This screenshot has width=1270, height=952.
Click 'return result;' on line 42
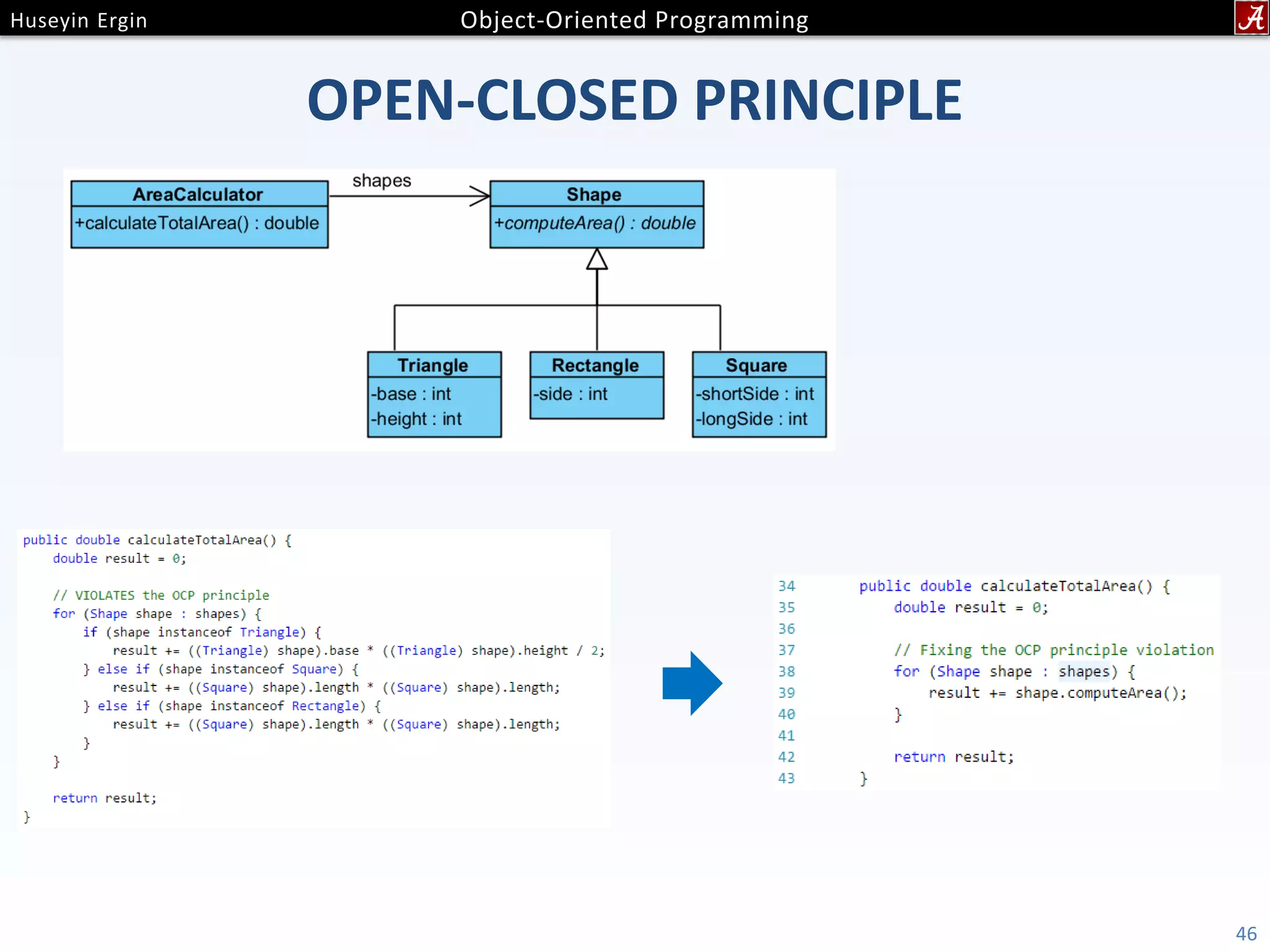coord(953,757)
